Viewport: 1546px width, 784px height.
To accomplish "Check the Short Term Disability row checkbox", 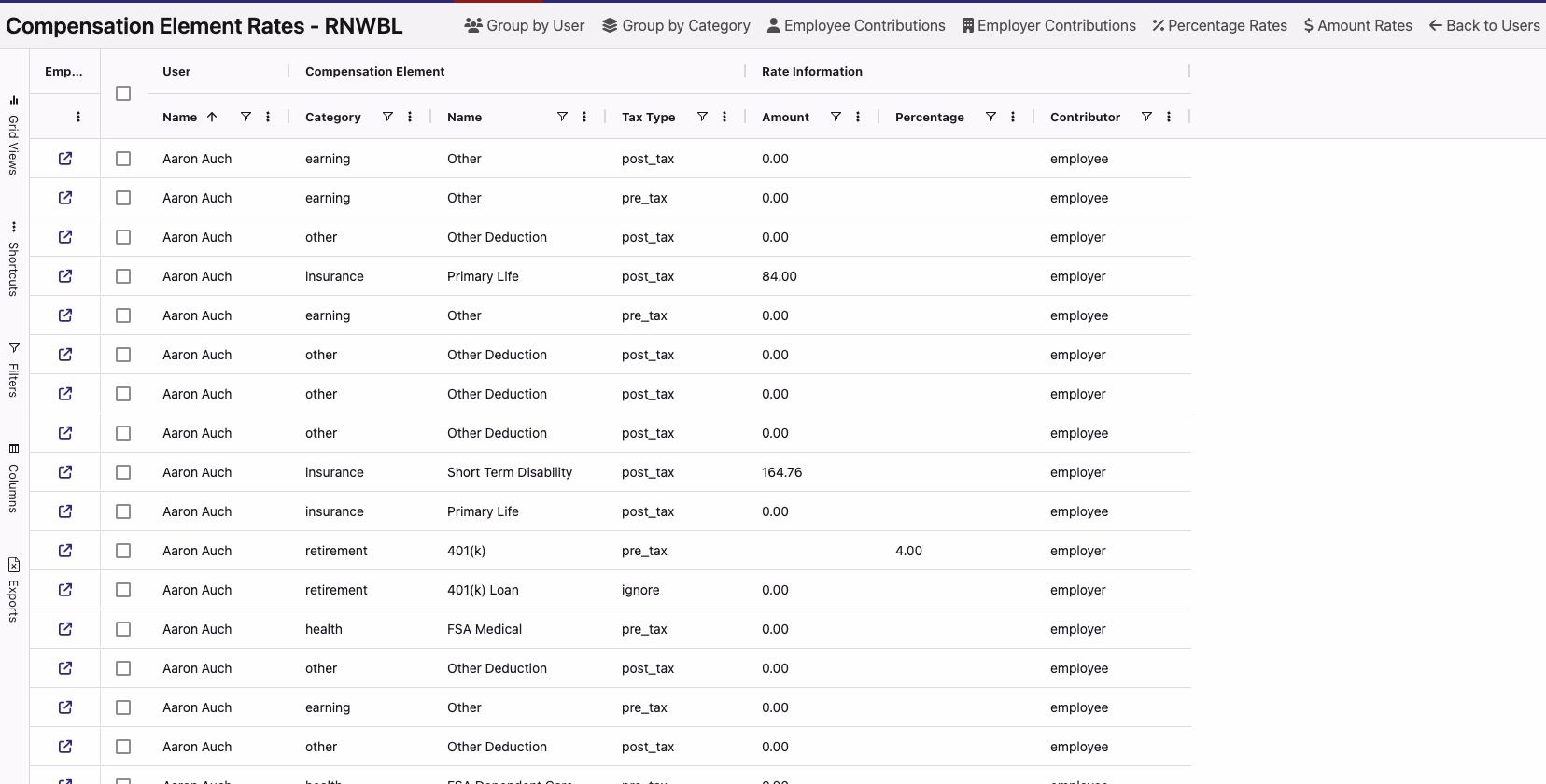I will click(x=123, y=472).
